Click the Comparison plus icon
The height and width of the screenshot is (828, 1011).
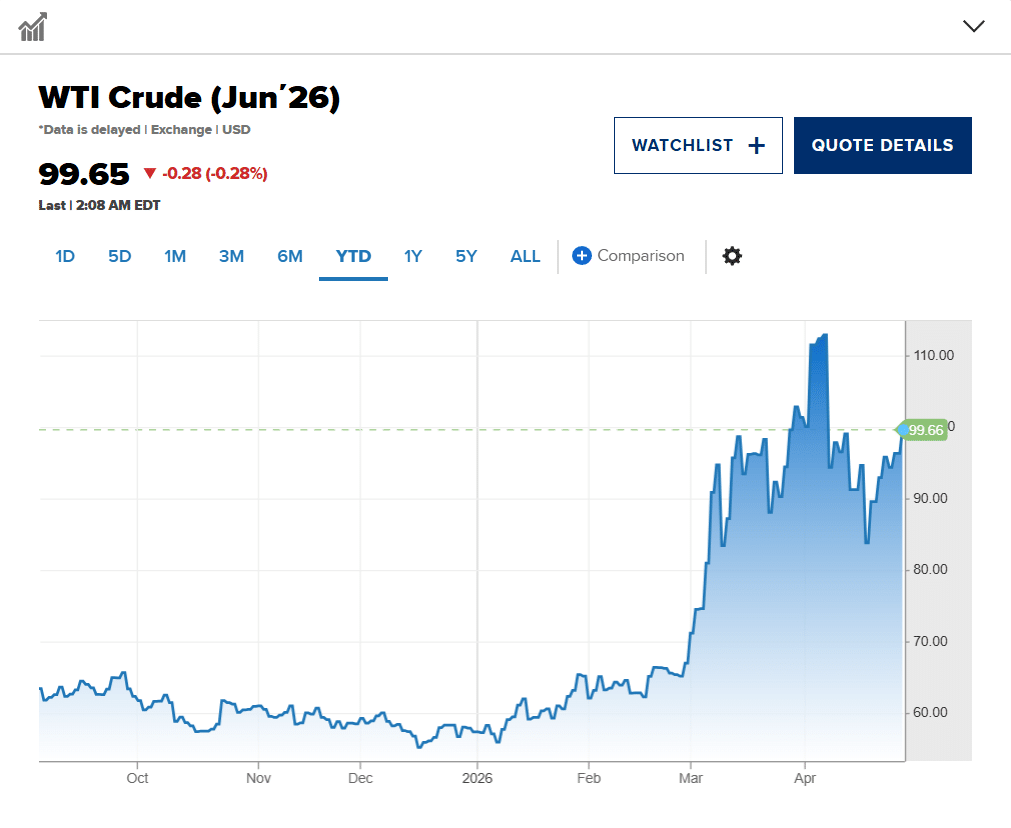581,256
